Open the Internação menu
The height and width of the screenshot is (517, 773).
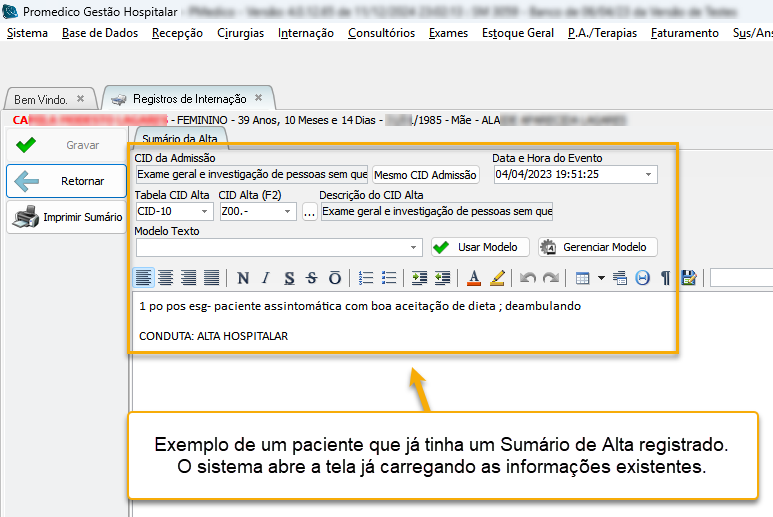point(306,33)
